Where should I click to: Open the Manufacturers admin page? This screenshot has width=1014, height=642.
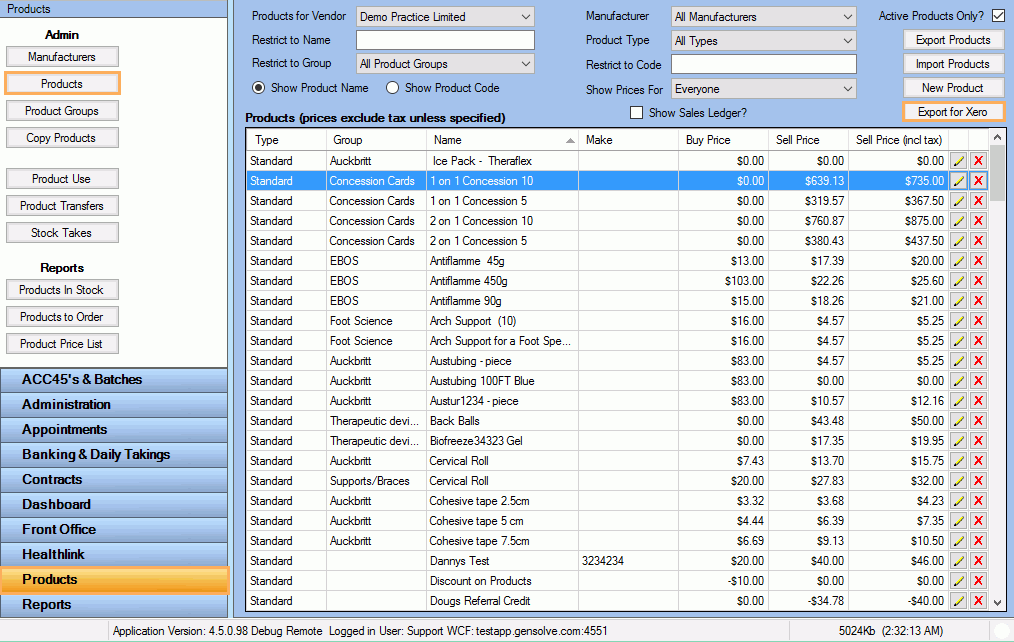click(x=62, y=57)
